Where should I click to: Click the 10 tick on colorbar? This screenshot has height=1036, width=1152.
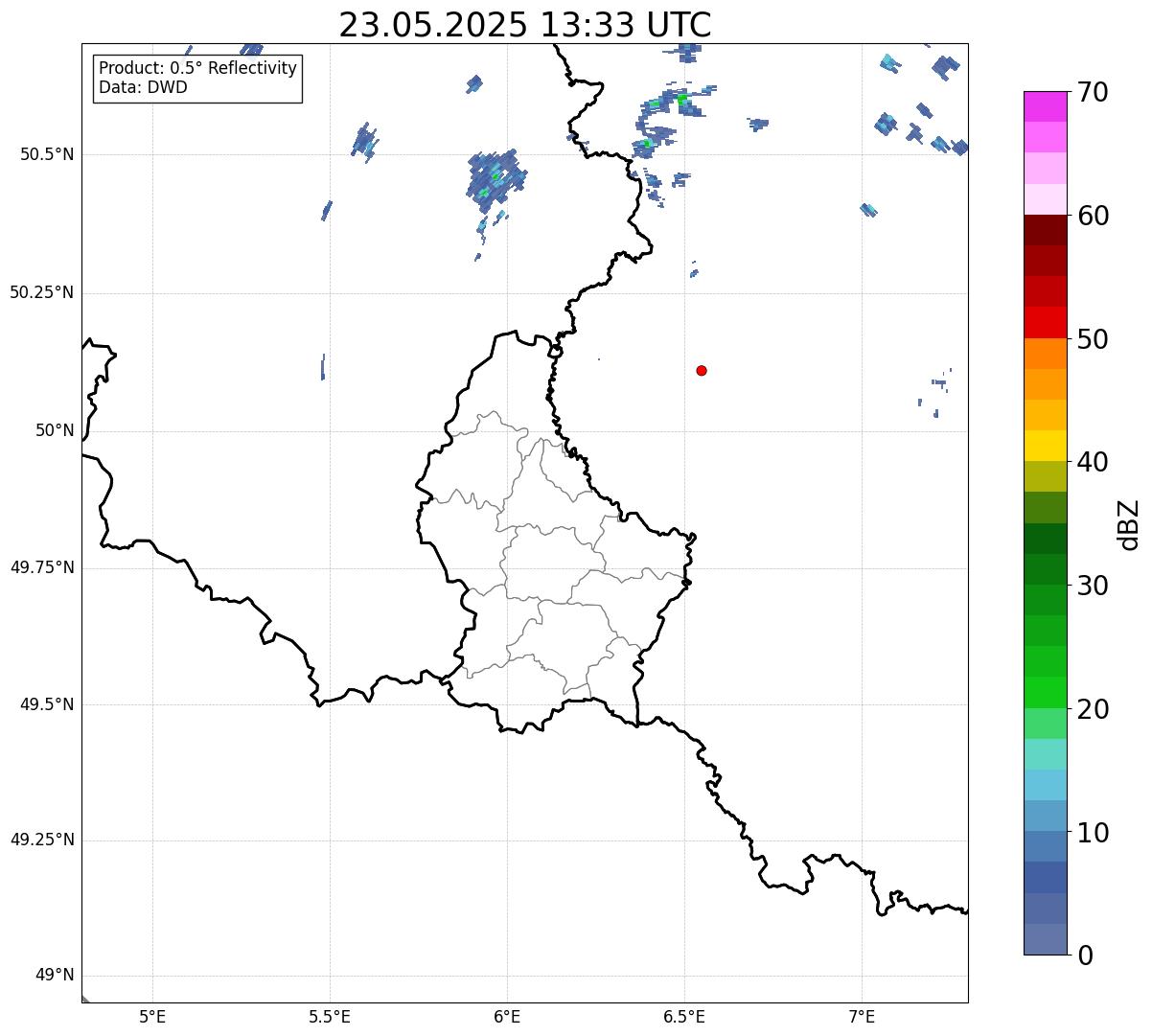[1093, 833]
